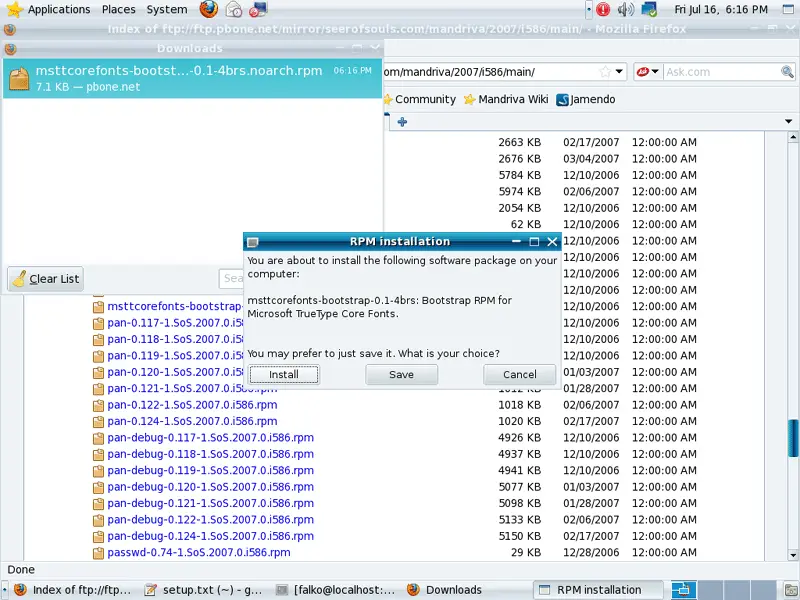Open search engine selector dropdown
The height and width of the screenshot is (600, 800).
click(648, 72)
